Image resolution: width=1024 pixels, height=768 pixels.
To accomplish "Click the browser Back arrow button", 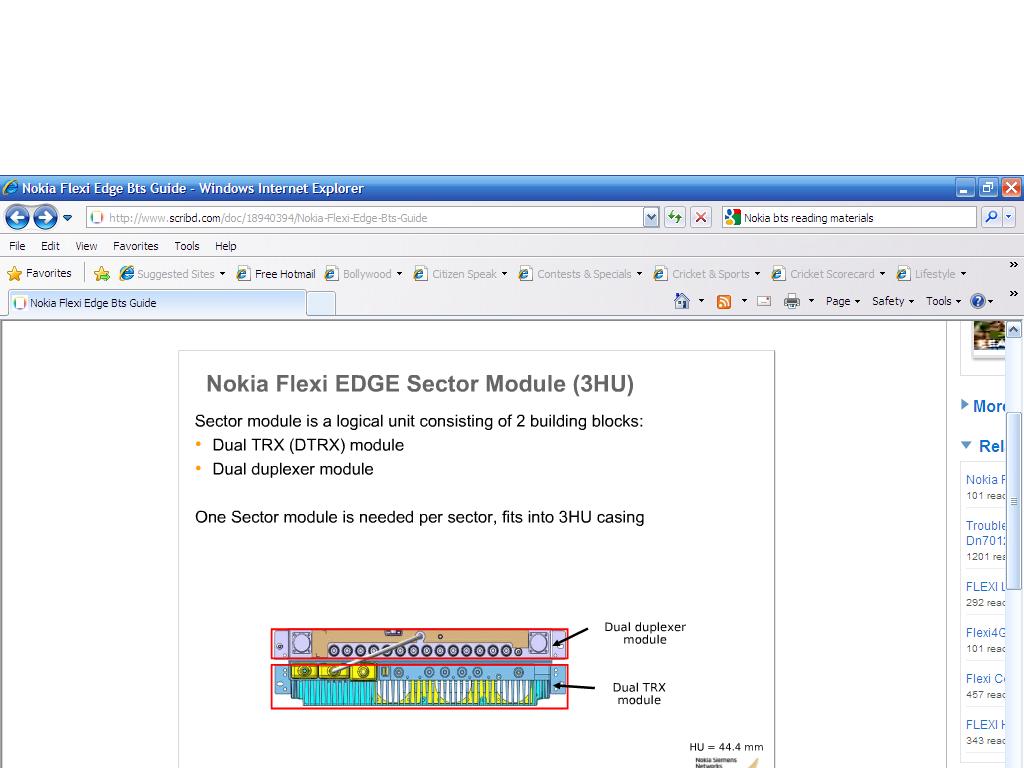I will click(x=17, y=217).
